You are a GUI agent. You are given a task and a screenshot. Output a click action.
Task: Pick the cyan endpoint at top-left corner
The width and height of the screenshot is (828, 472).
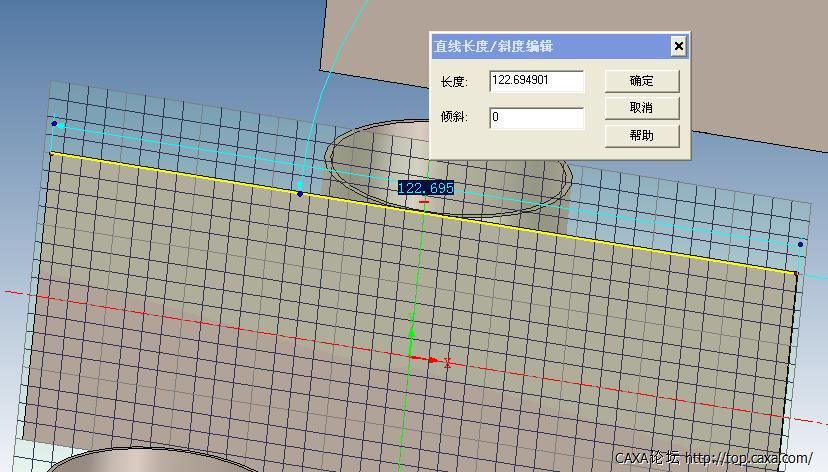coord(58,125)
